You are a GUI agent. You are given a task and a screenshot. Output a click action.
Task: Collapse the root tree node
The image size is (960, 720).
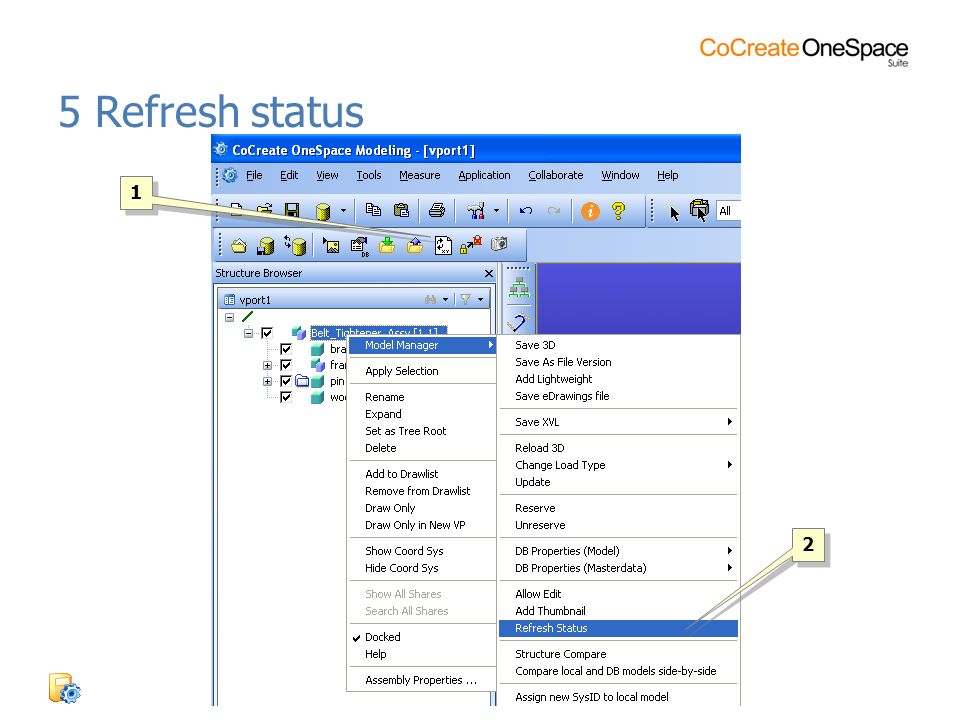pyautogui.click(x=230, y=317)
